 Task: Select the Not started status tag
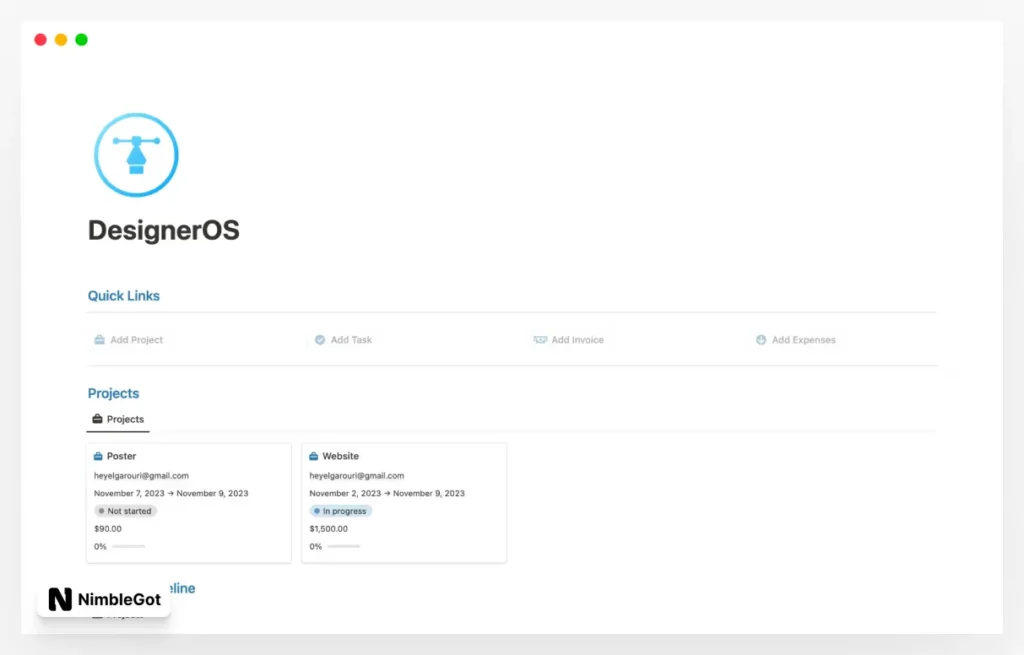[x=126, y=511]
